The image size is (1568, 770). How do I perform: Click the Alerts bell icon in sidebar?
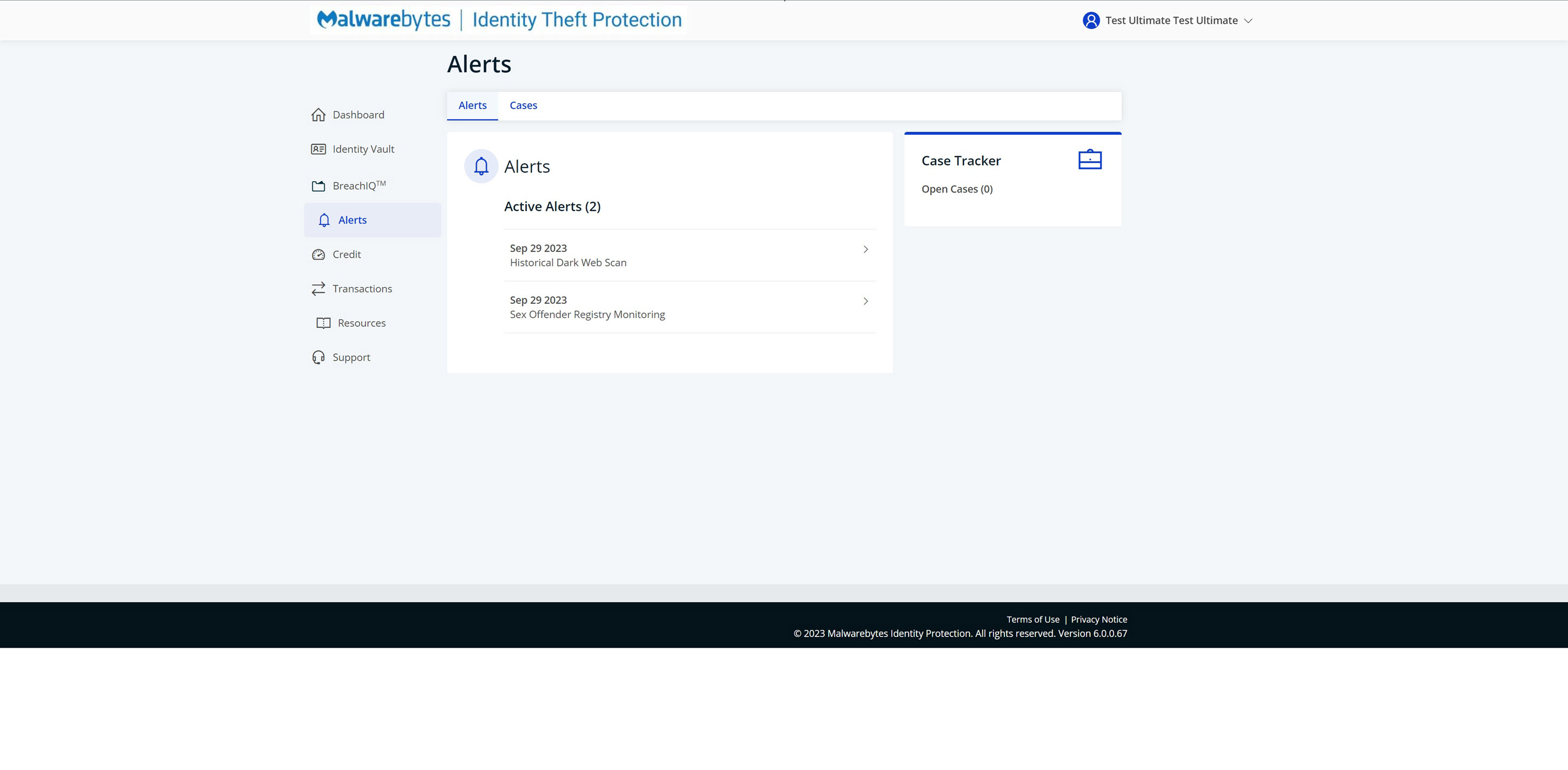click(324, 221)
